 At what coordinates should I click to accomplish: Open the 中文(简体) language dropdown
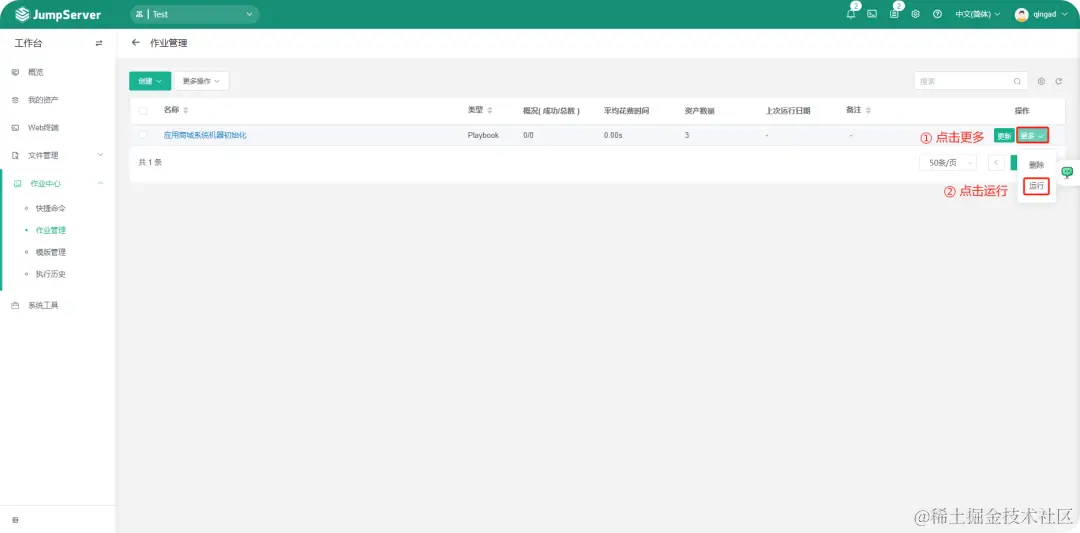pos(977,14)
